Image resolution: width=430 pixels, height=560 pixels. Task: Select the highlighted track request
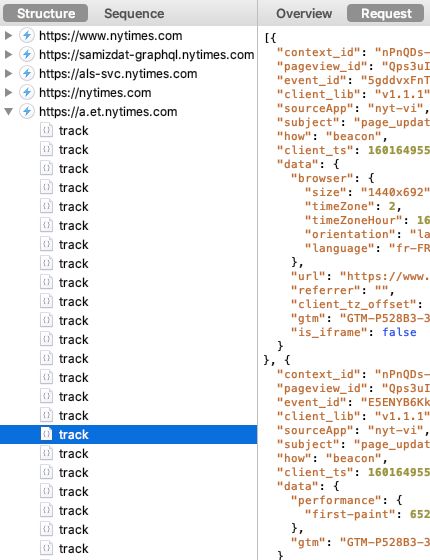click(129, 435)
